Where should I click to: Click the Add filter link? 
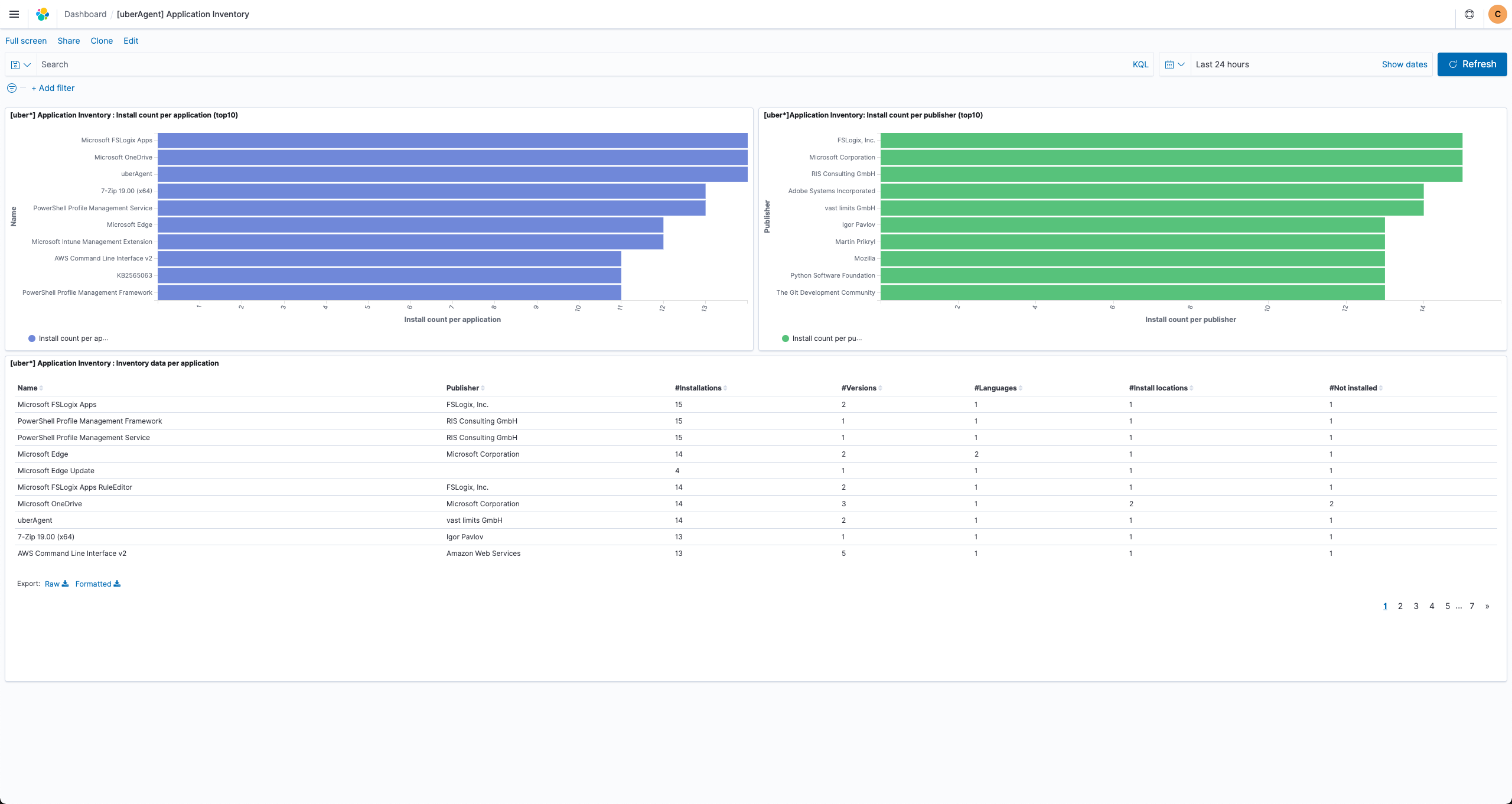[x=53, y=88]
